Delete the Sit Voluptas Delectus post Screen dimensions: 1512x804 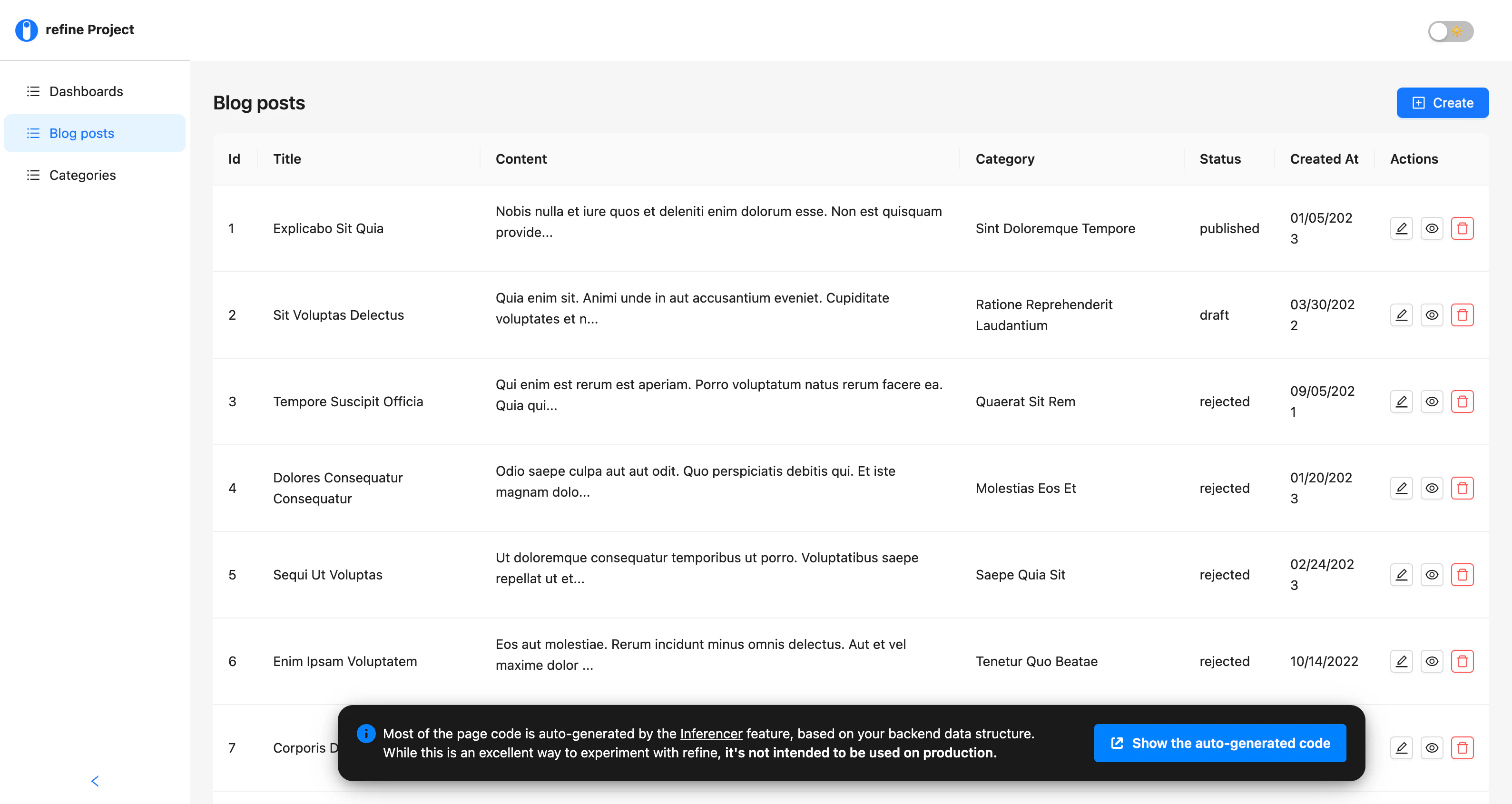[x=1462, y=315]
